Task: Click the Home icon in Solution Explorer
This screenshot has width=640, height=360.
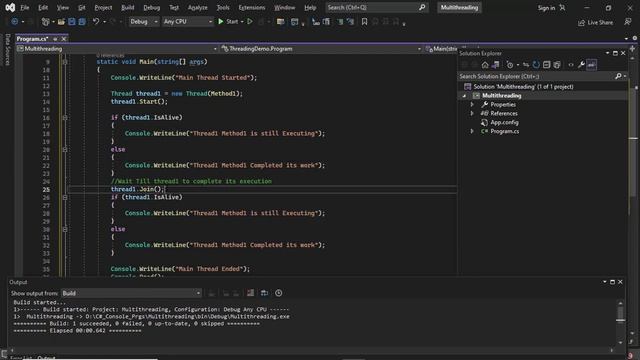Action: pos(485,65)
